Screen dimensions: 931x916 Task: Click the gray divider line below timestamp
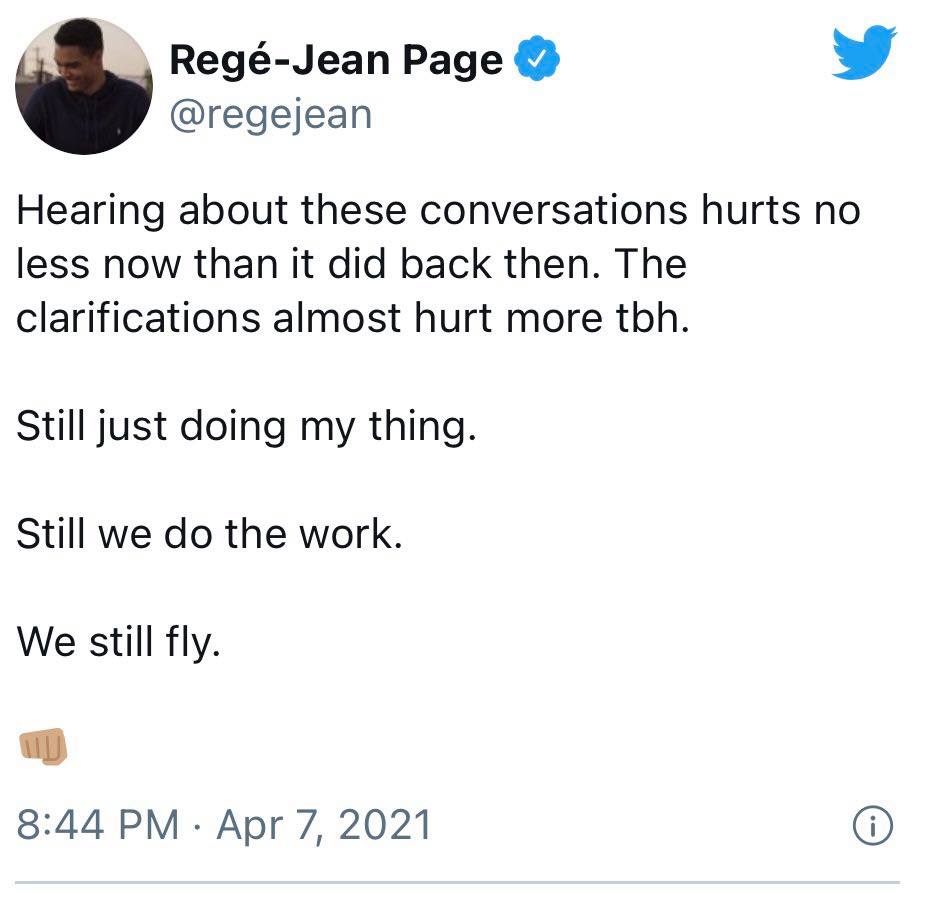click(x=457, y=883)
